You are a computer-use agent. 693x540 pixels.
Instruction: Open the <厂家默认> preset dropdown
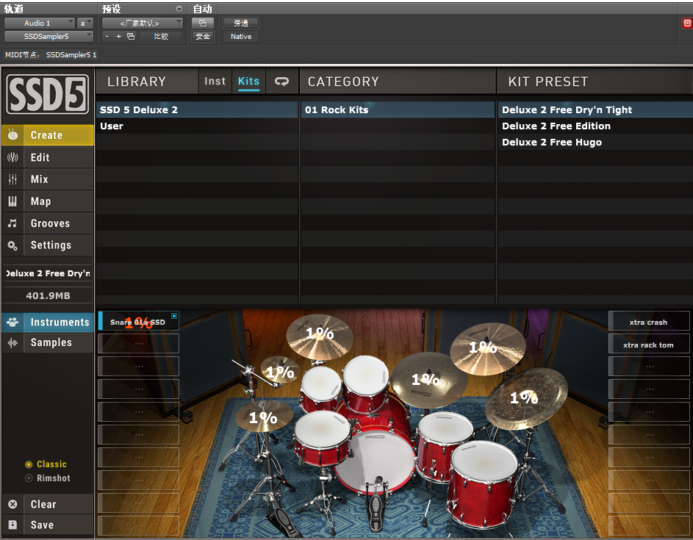coord(142,22)
